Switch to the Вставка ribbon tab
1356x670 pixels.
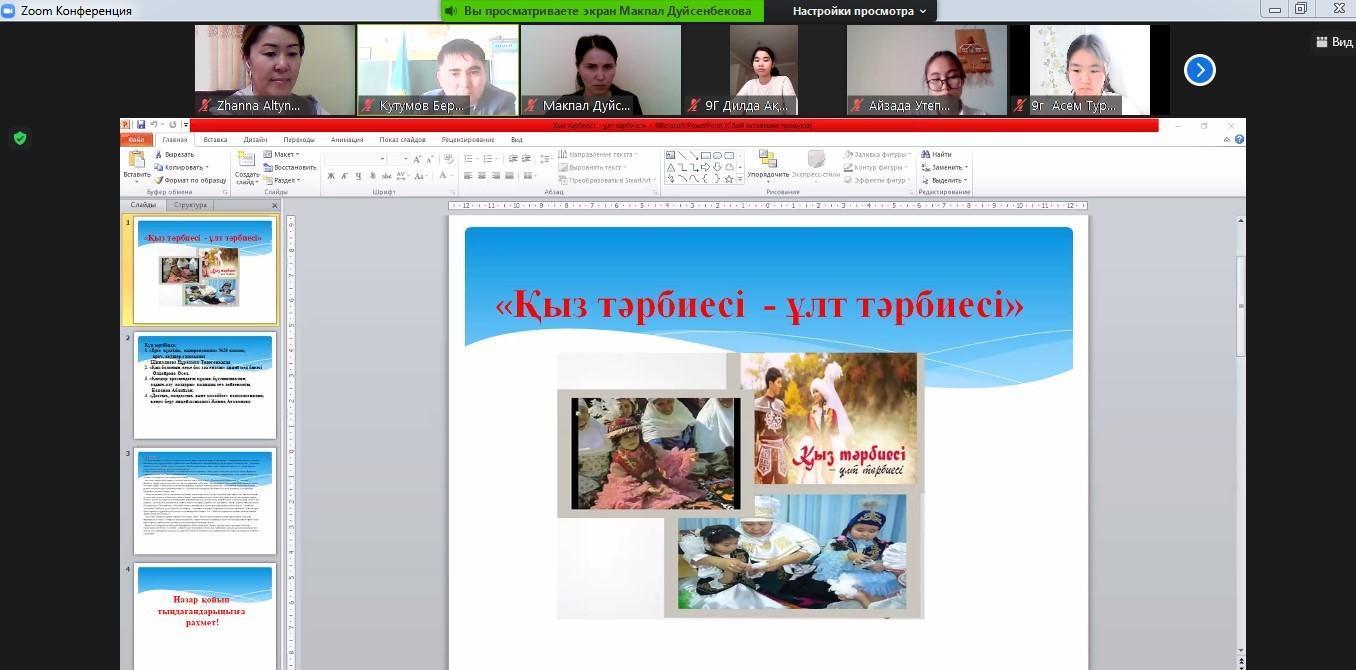click(215, 140)
